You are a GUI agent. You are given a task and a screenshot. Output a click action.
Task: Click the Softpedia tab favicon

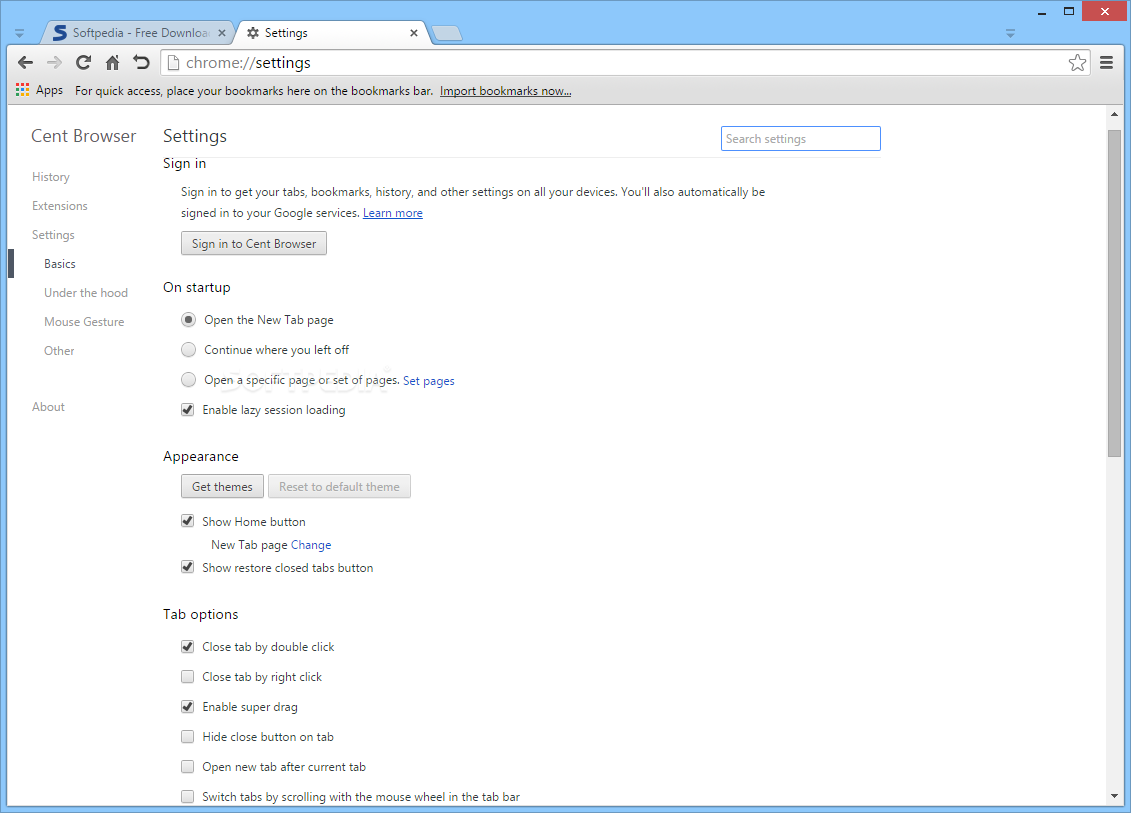[60, 32]
